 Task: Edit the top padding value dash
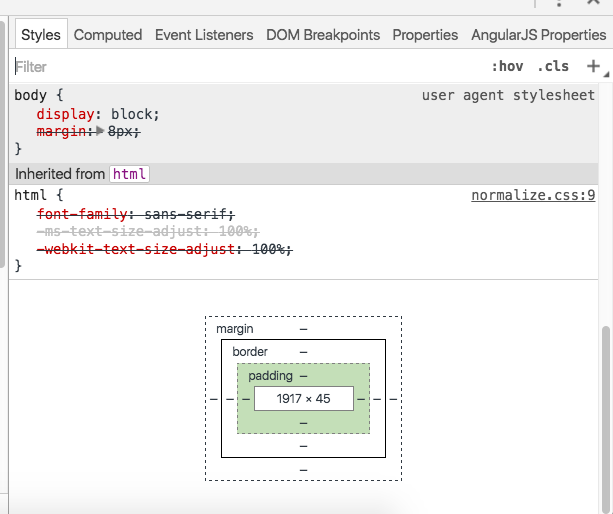click(x=303, y=376)
